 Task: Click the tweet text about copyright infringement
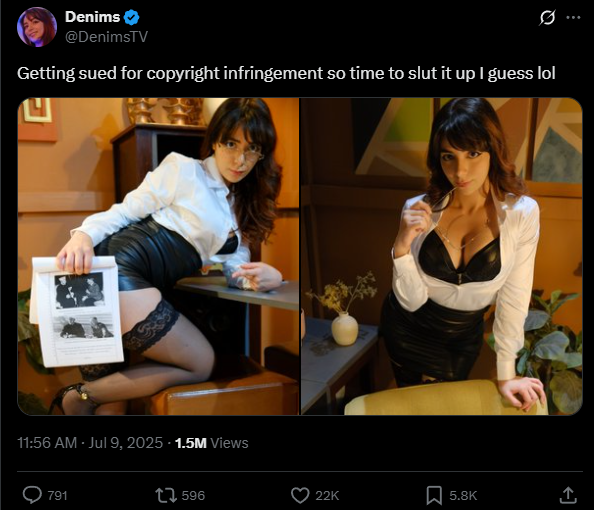point(286,74)
